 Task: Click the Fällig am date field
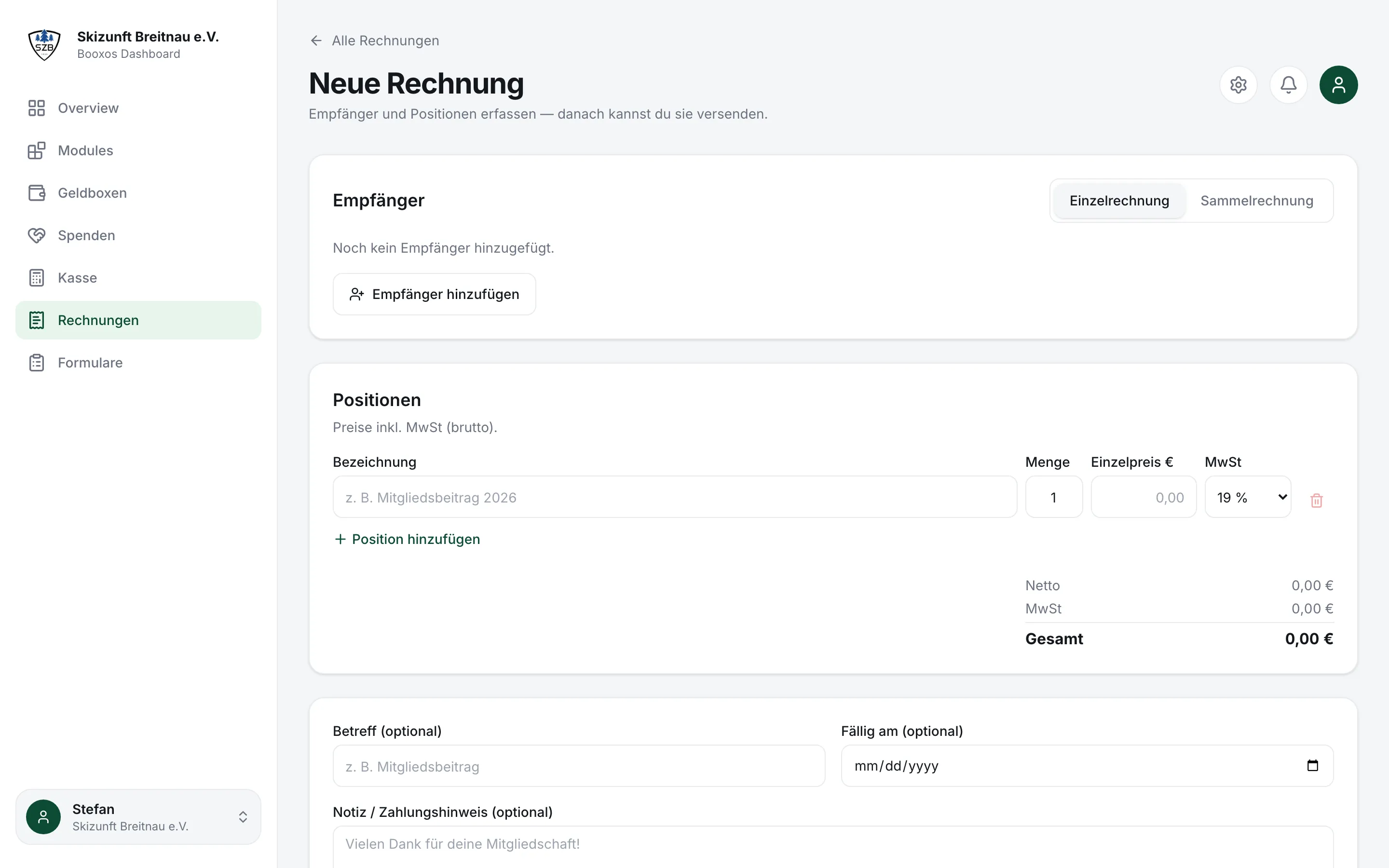[1087, 766]
